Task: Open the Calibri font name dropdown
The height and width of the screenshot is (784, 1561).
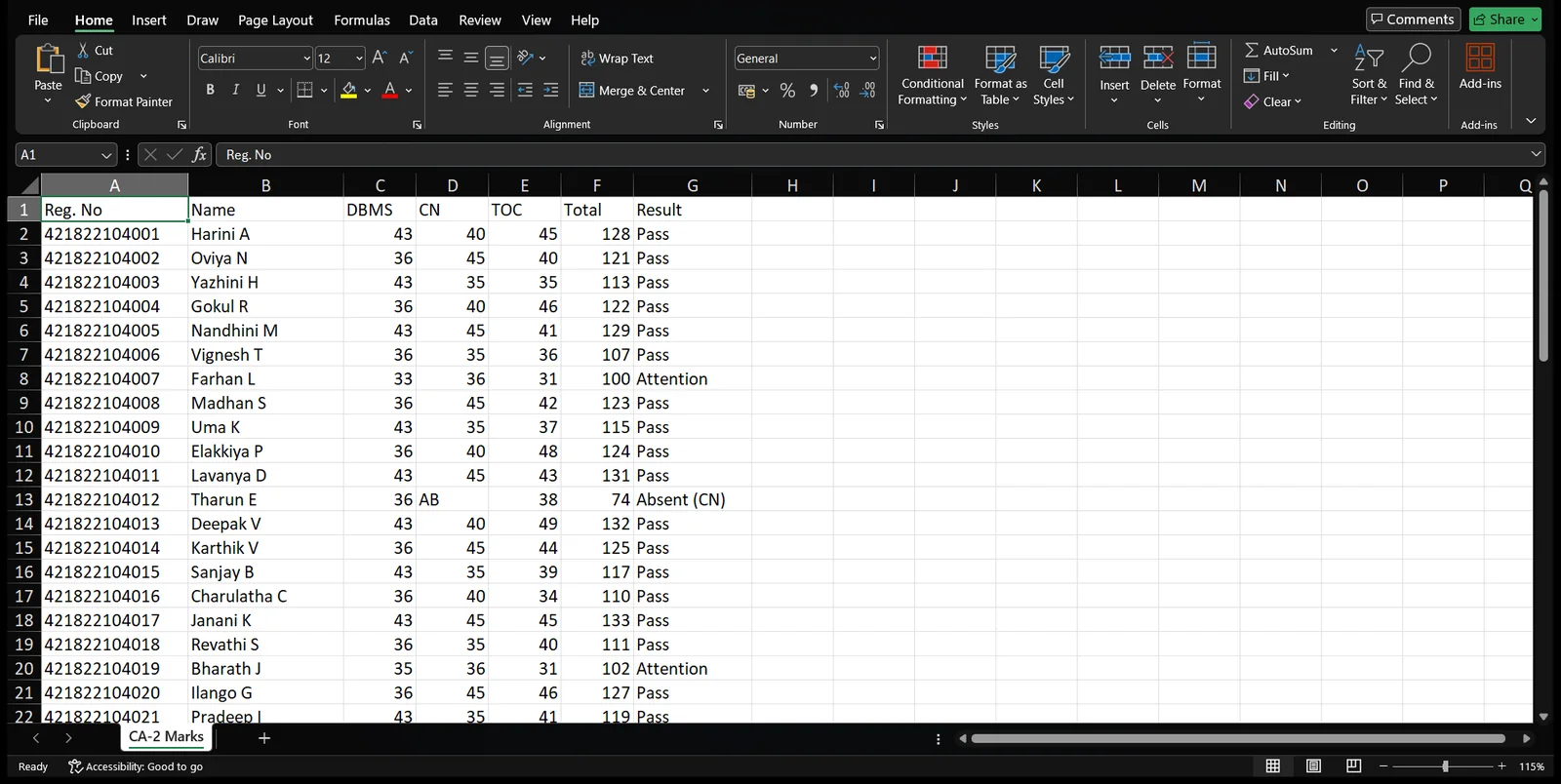Action: [306, 59]
